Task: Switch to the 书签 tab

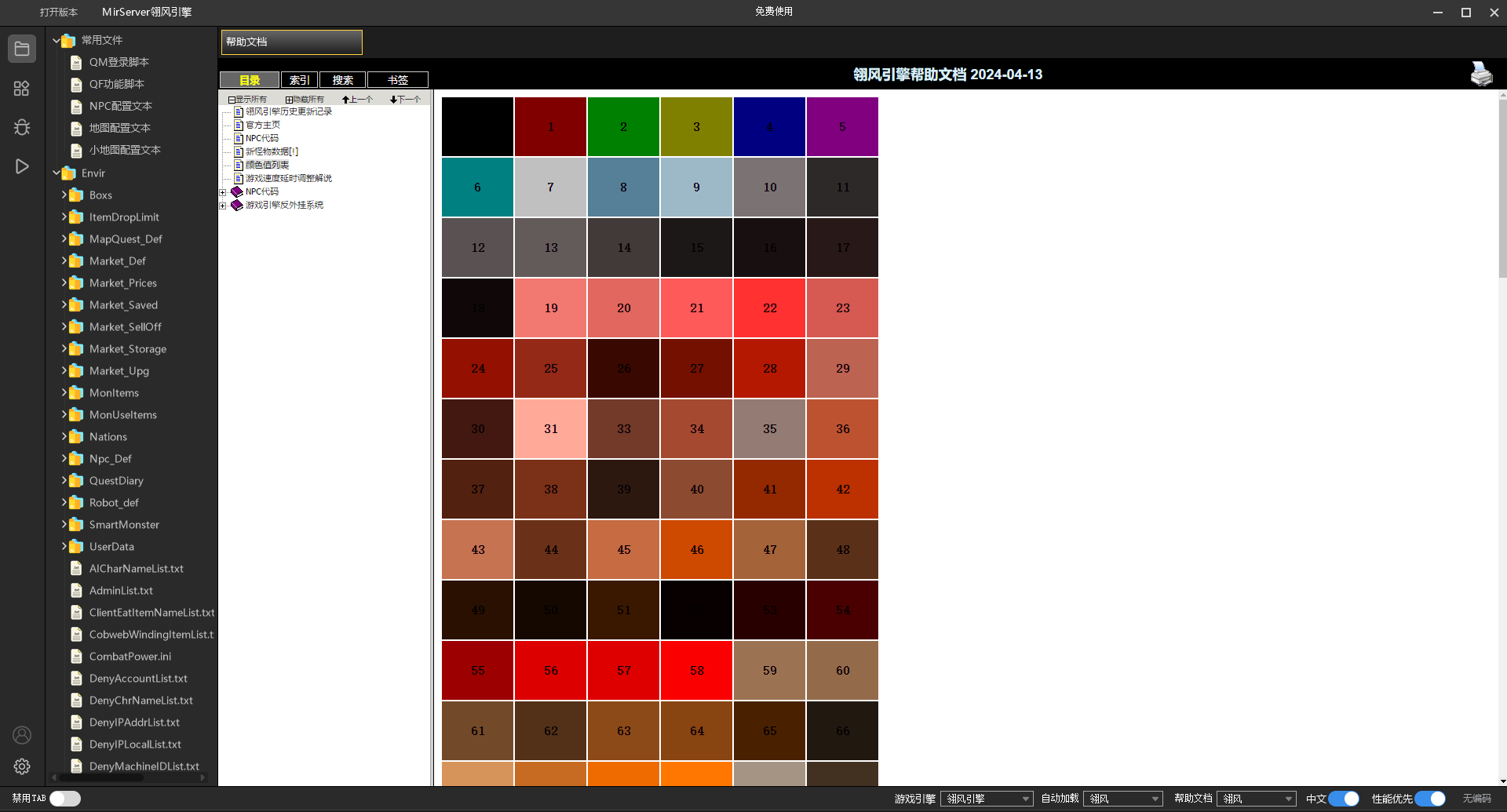Action: 398,80
